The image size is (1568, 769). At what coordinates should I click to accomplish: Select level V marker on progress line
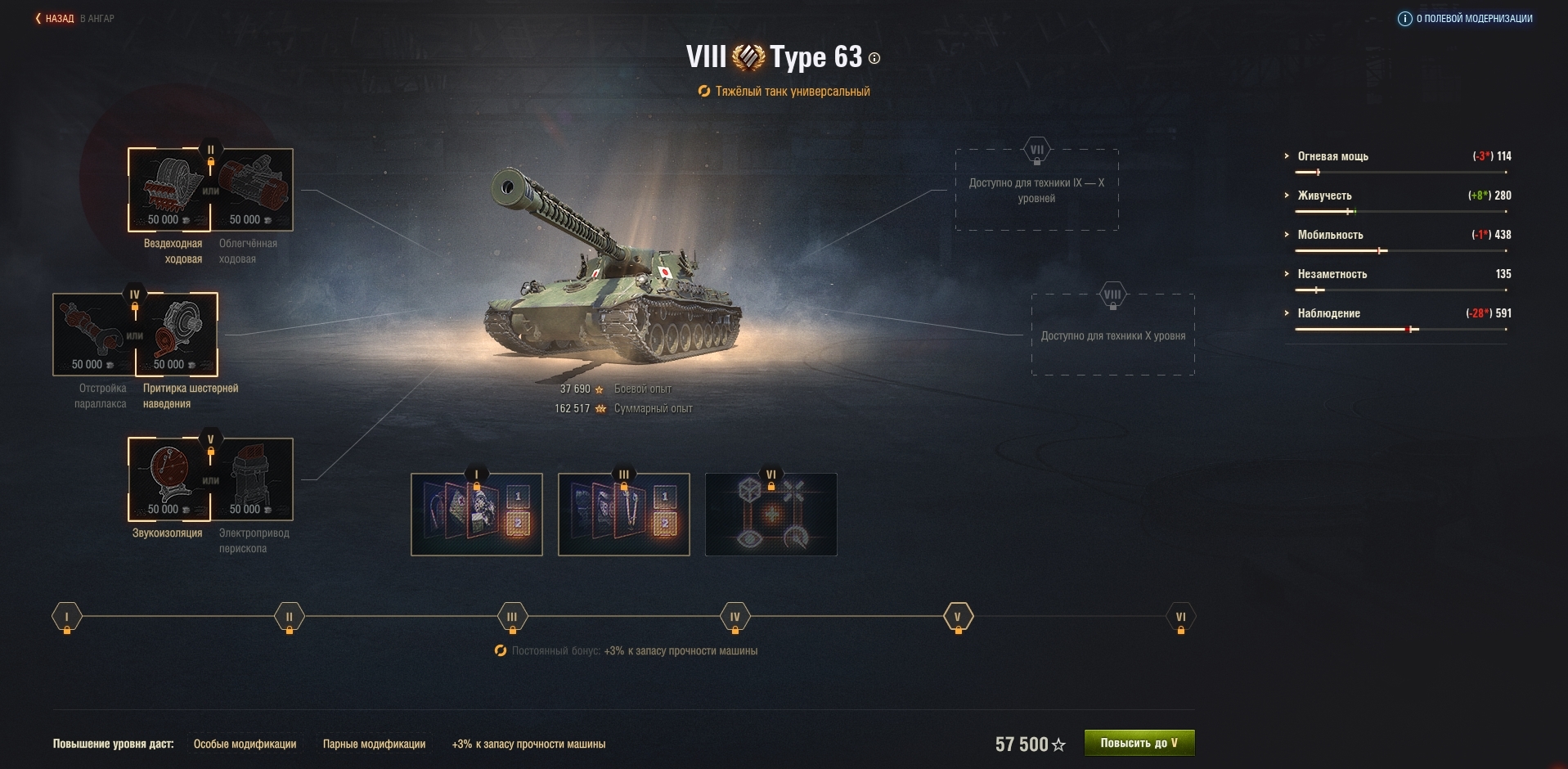point(958,618)
